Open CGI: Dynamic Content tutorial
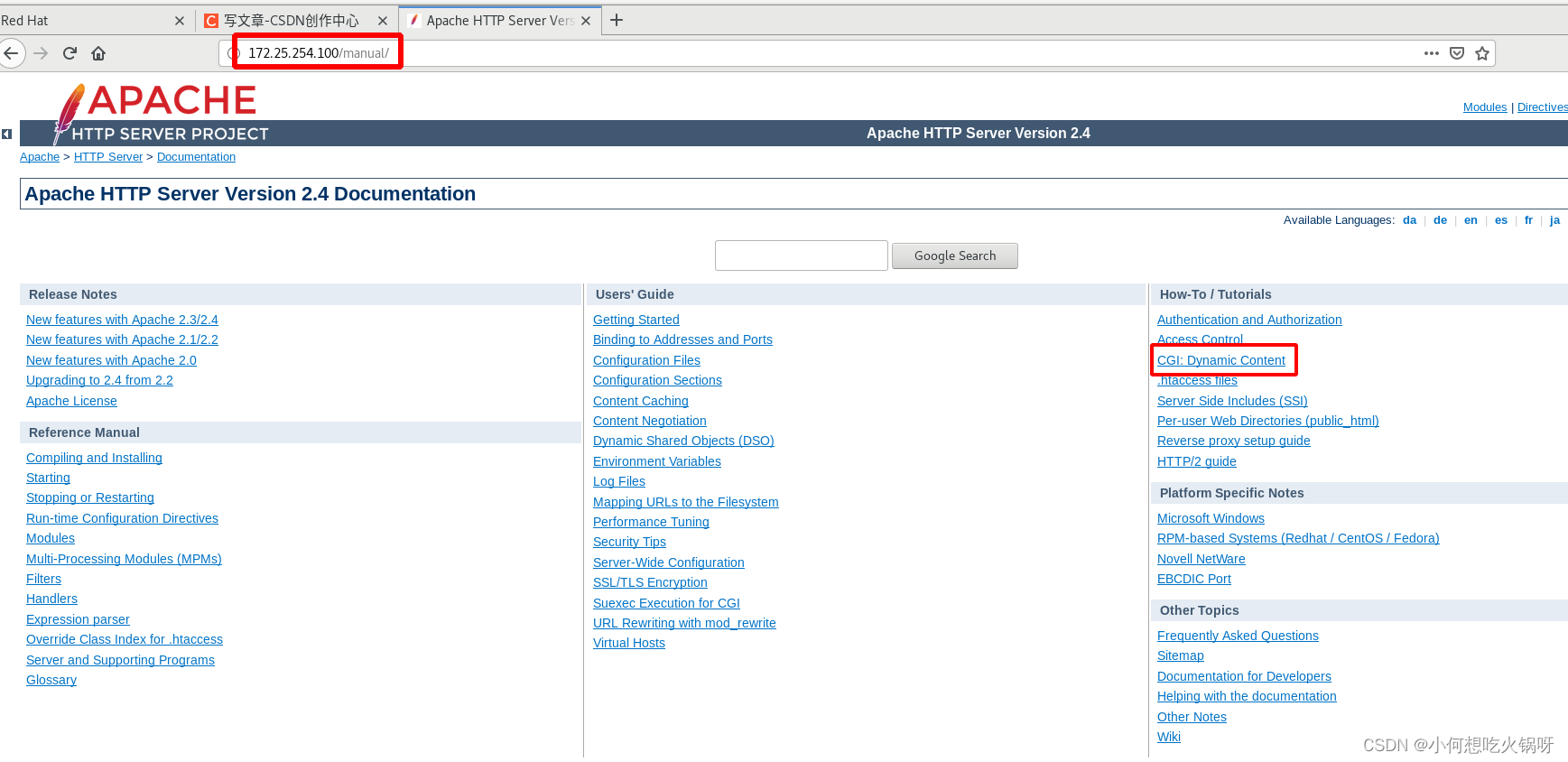 [1221, 360]
